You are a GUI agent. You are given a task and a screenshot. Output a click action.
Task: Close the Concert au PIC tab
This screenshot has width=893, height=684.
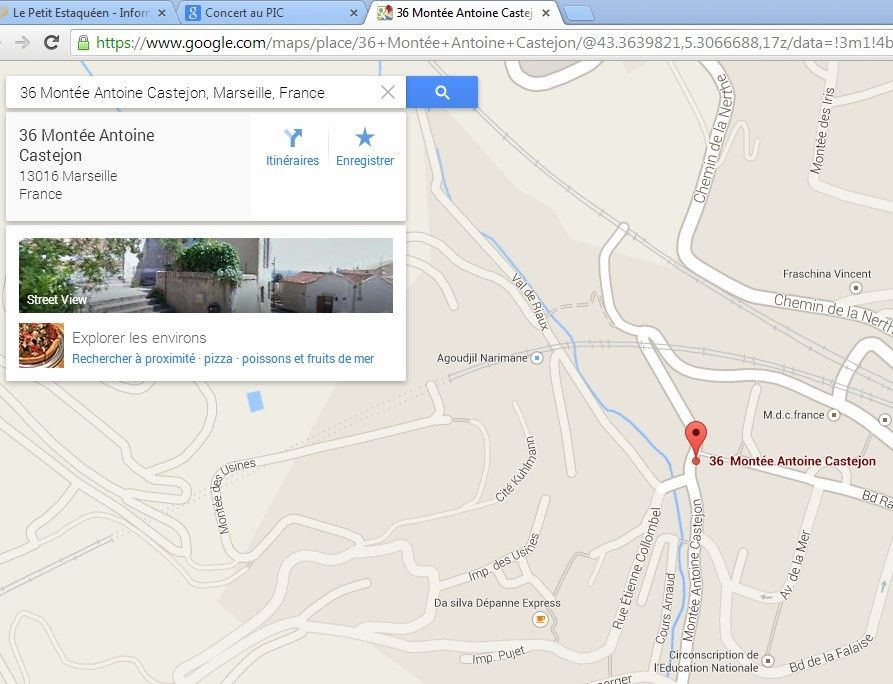354,13
